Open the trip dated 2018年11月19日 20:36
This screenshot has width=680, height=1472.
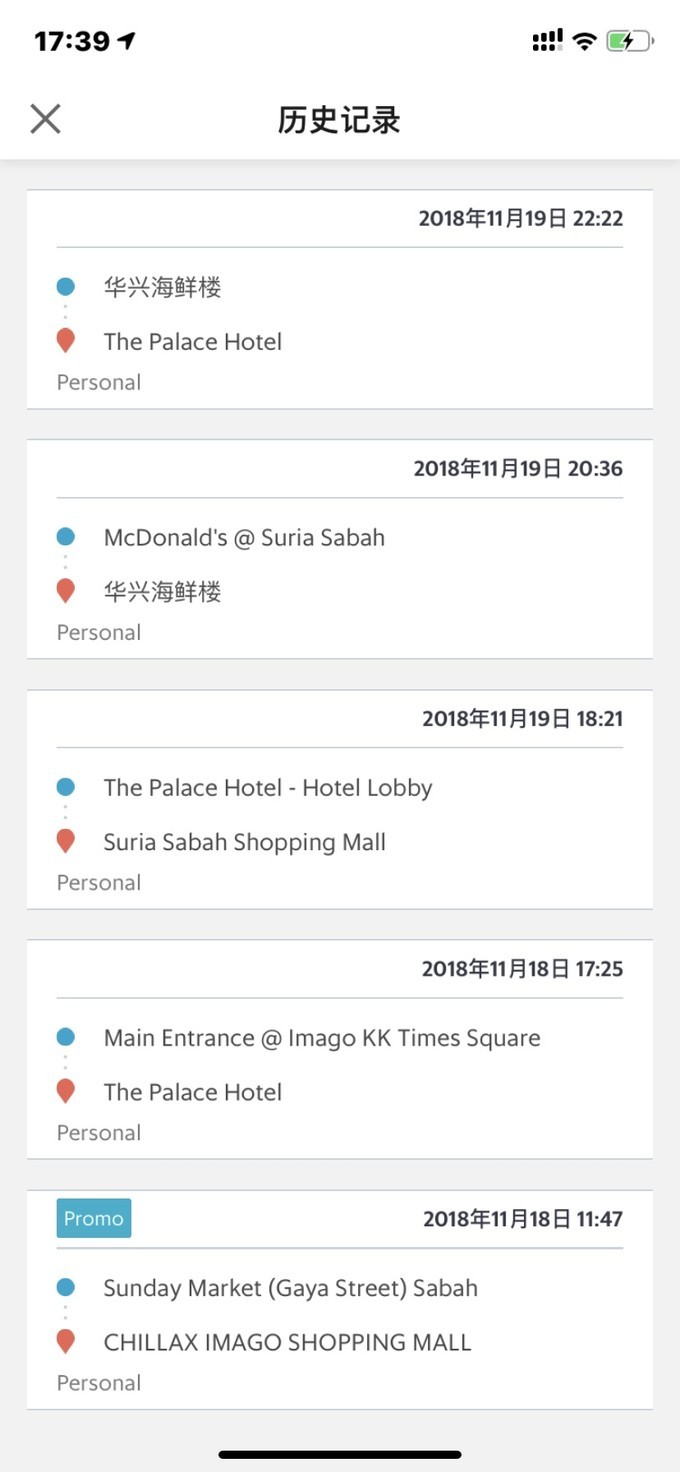(340, 549)
